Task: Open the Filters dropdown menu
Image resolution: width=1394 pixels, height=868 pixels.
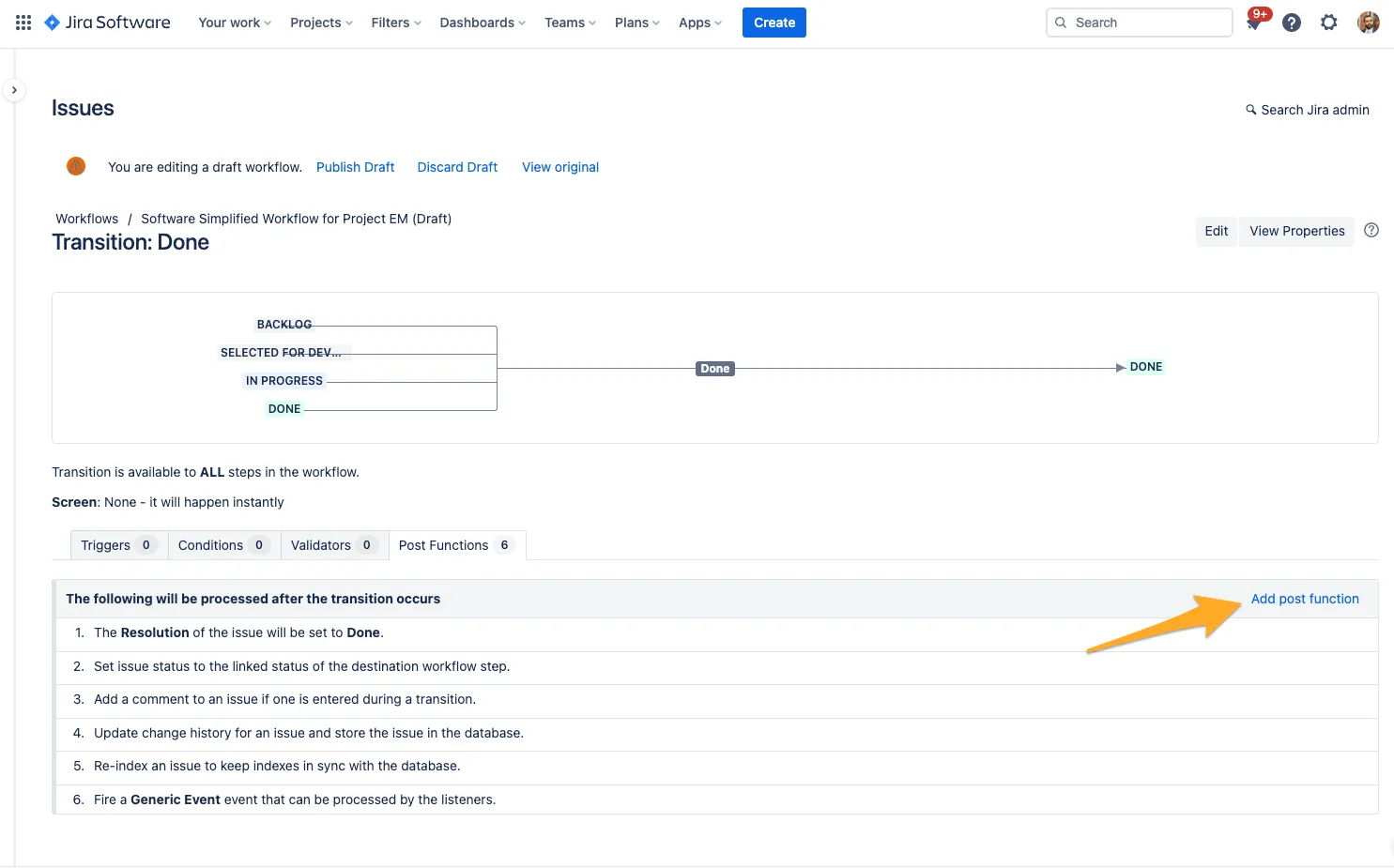Action: point(396,23)
